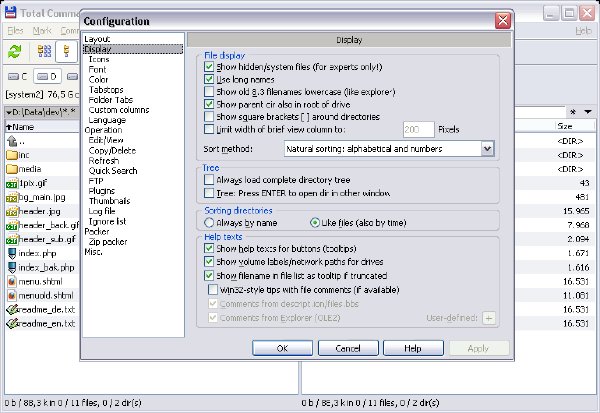
Task: Click the menu.shtml file icon
Action: 12,282
